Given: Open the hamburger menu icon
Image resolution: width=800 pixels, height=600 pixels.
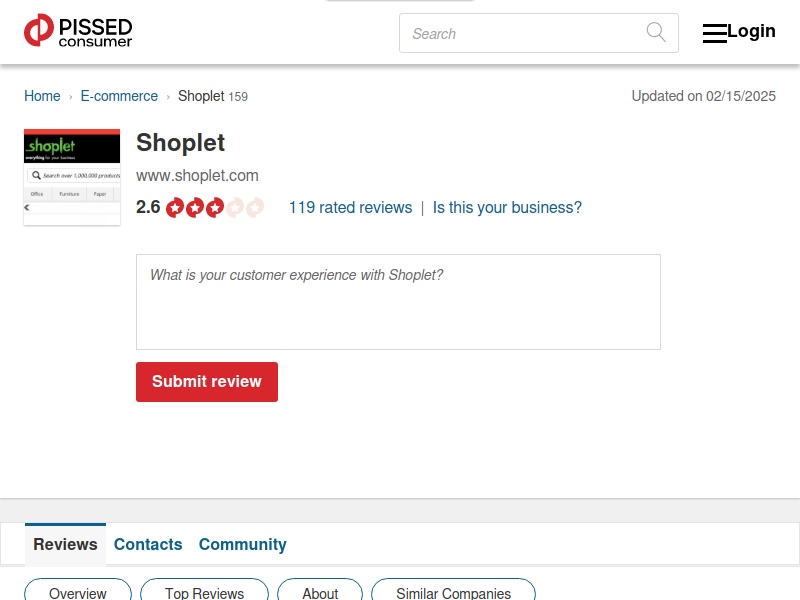Looking at the screenshot, I should pos(714,33).
